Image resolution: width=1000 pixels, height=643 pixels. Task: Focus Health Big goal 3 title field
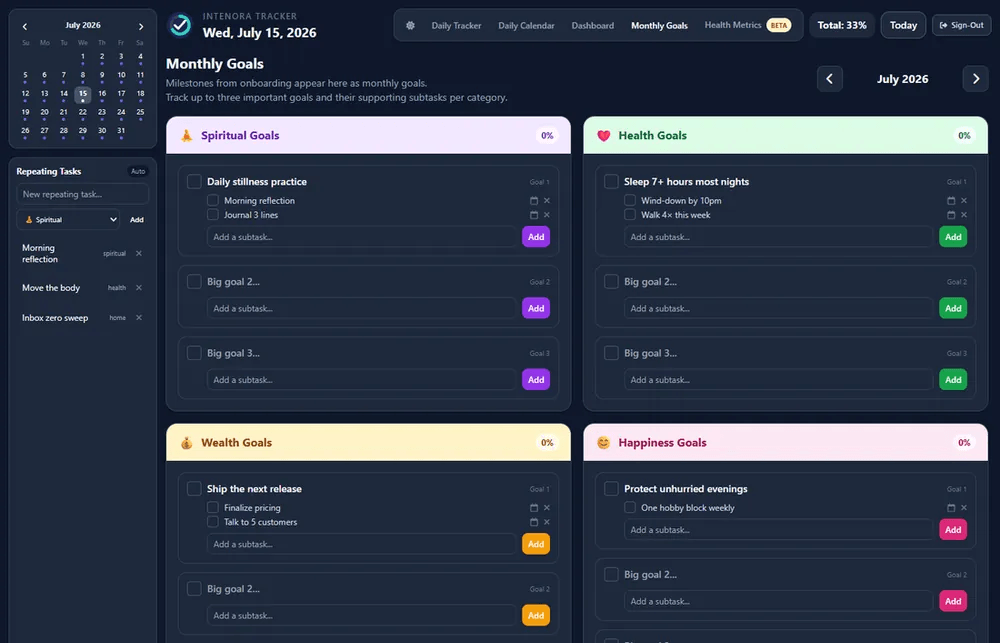(781, 353)
